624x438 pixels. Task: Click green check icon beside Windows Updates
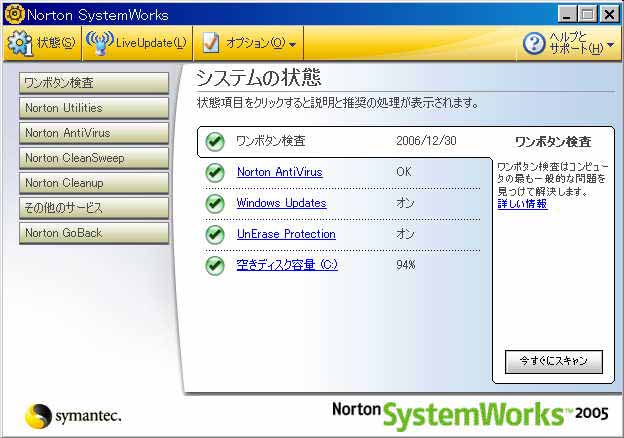point(215,203)
